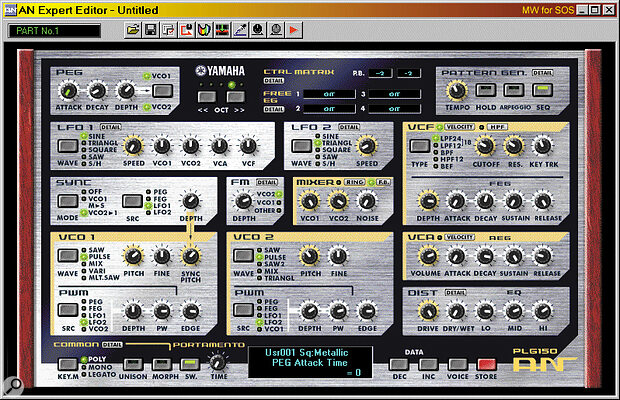Select BPF filter type in VCF

point(444,153)
